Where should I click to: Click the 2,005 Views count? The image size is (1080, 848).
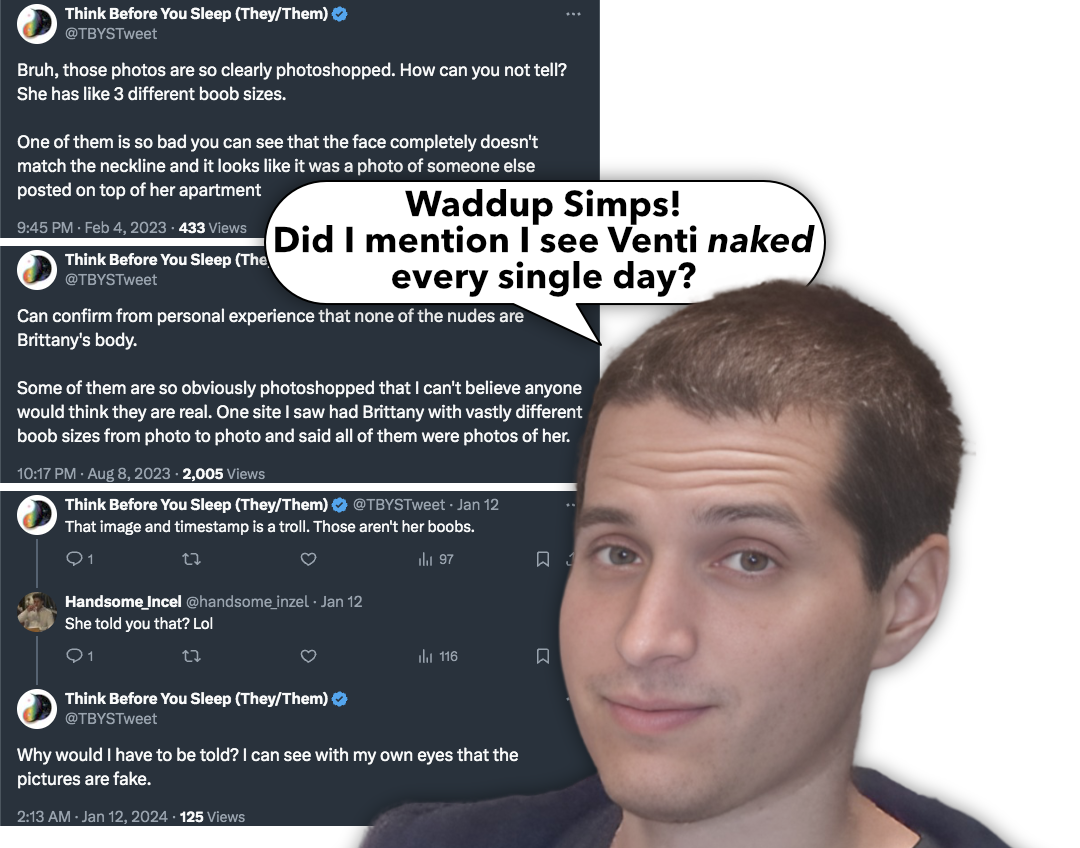click(x=224, y=474)
